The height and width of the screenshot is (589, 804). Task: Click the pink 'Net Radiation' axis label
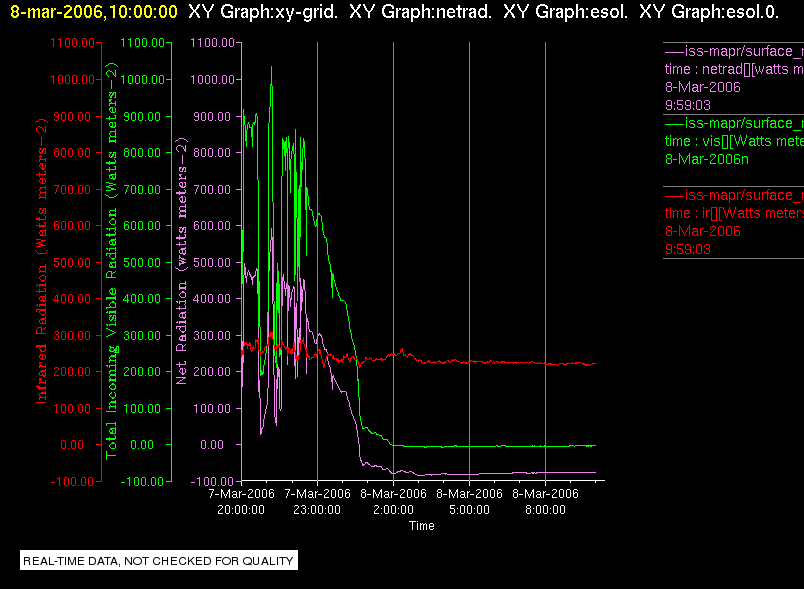click(182, 261)
